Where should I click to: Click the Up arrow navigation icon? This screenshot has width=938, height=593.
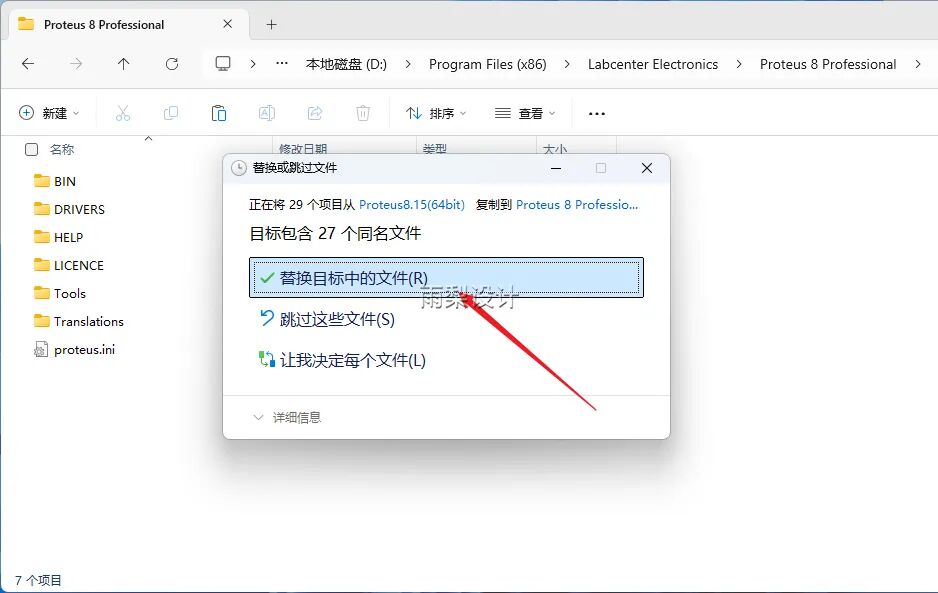point(122,63)
